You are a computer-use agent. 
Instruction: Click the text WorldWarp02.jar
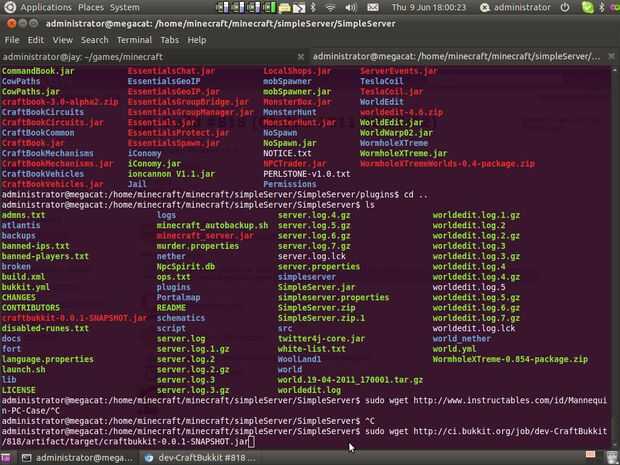396,133
